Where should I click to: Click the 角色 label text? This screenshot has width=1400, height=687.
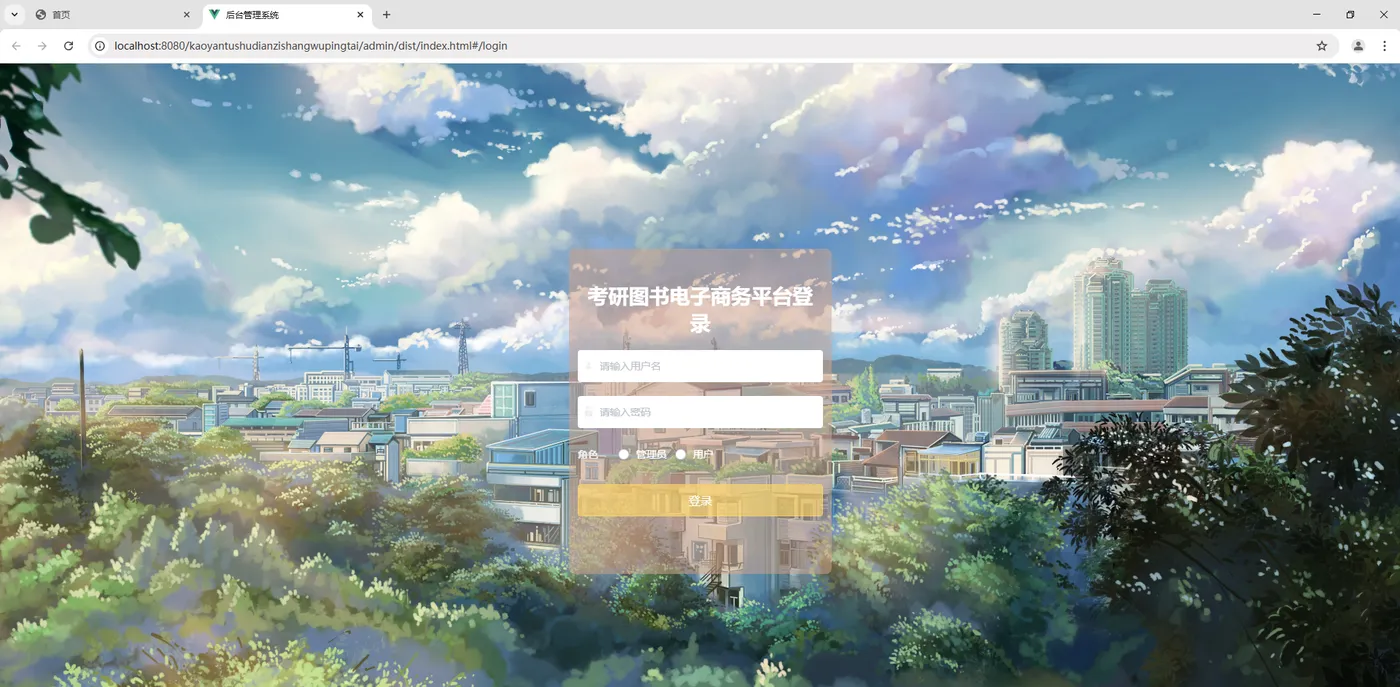point(588,455)
